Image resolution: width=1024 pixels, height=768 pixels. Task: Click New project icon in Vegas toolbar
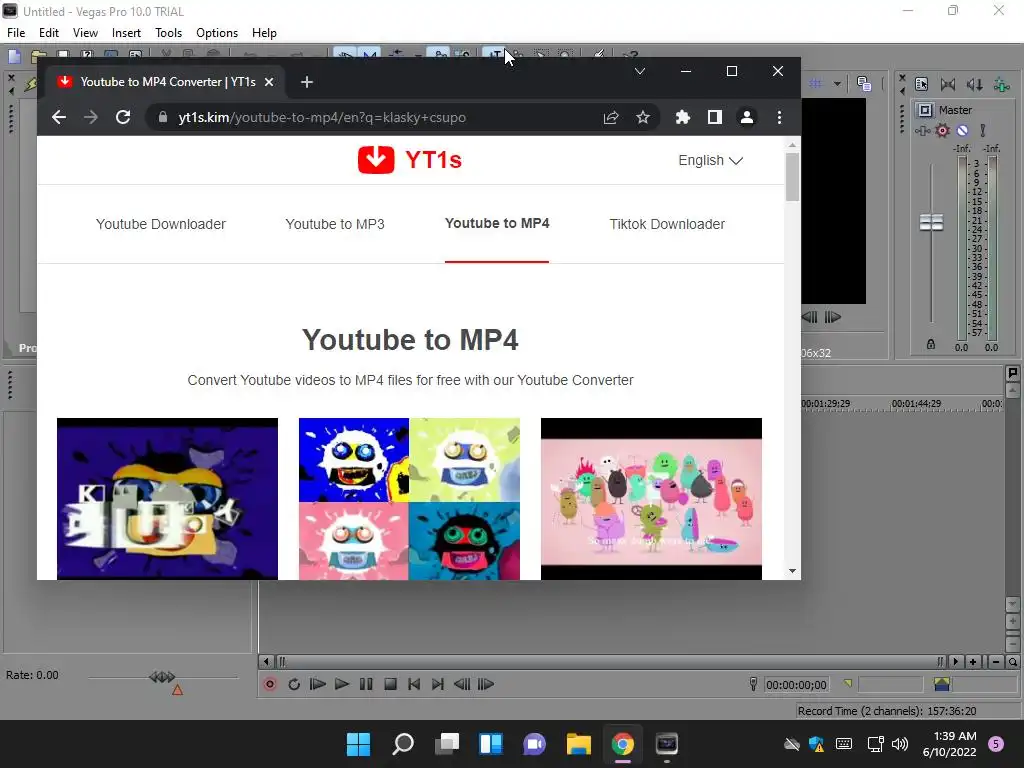[14, 56]
